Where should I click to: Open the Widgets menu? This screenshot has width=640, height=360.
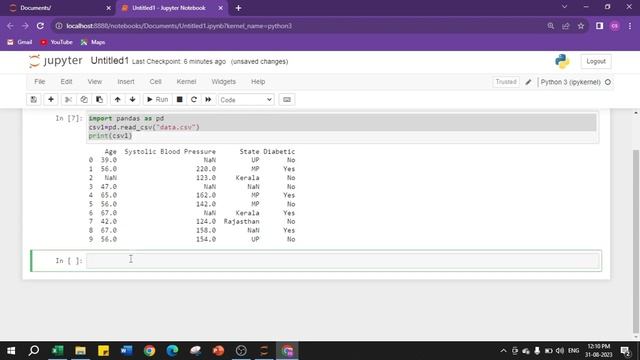[224, 82]
